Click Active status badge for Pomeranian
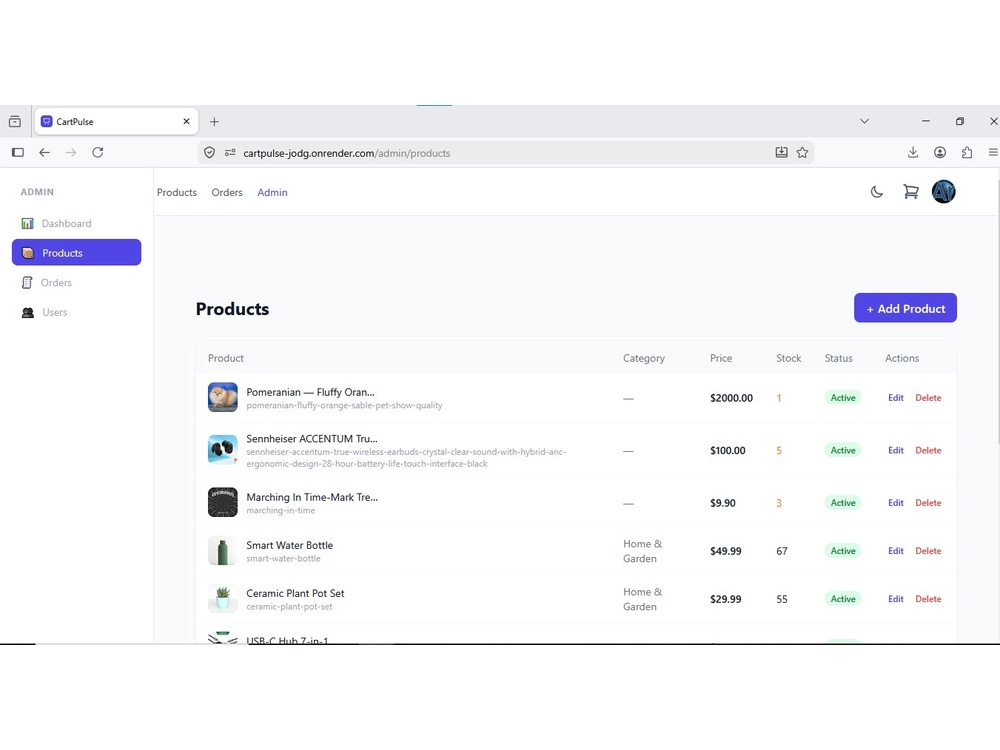Viewport: 1000px width, 750px height. click(842, 398)
